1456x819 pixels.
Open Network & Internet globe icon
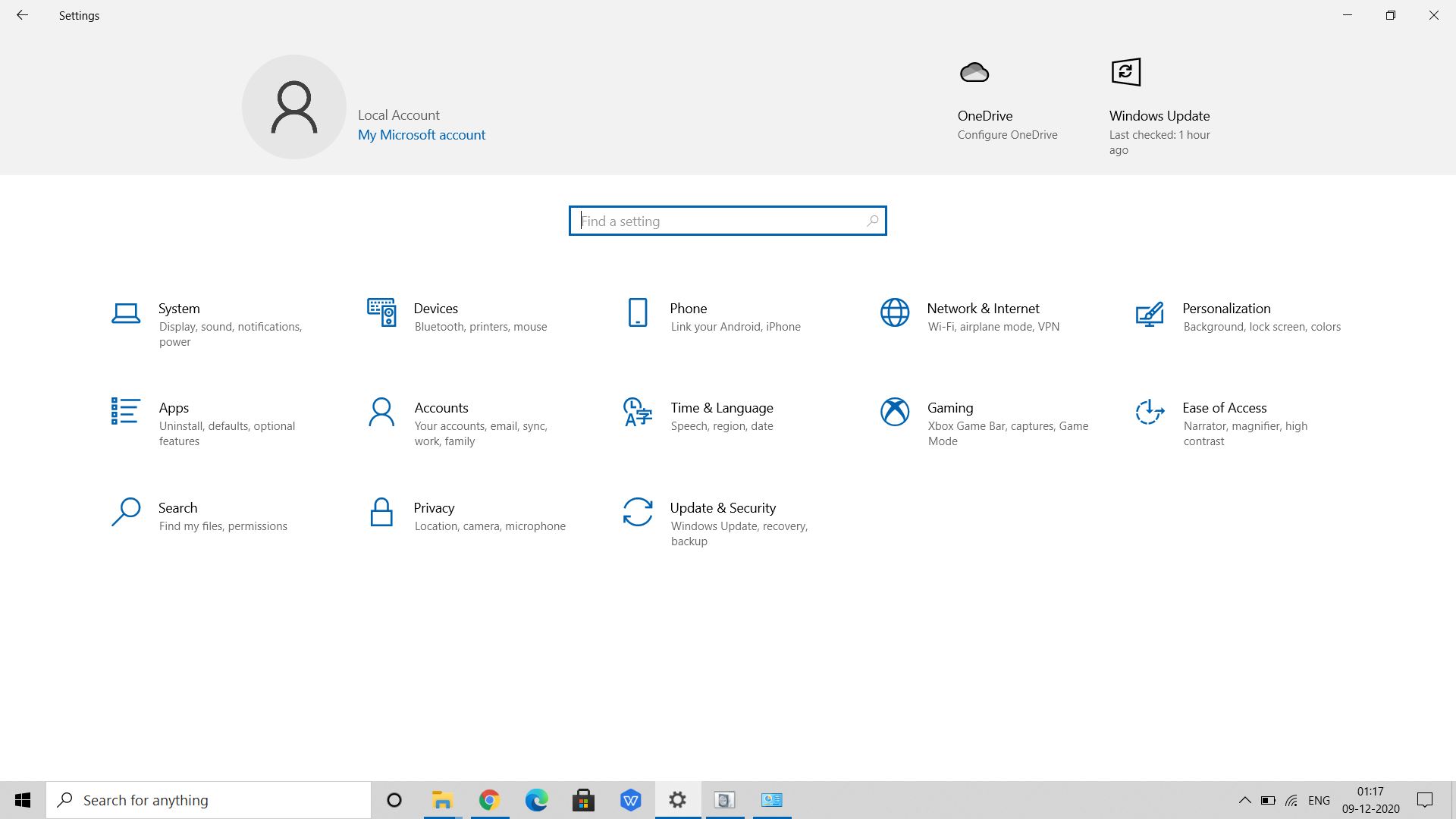(x=895, y=312)
